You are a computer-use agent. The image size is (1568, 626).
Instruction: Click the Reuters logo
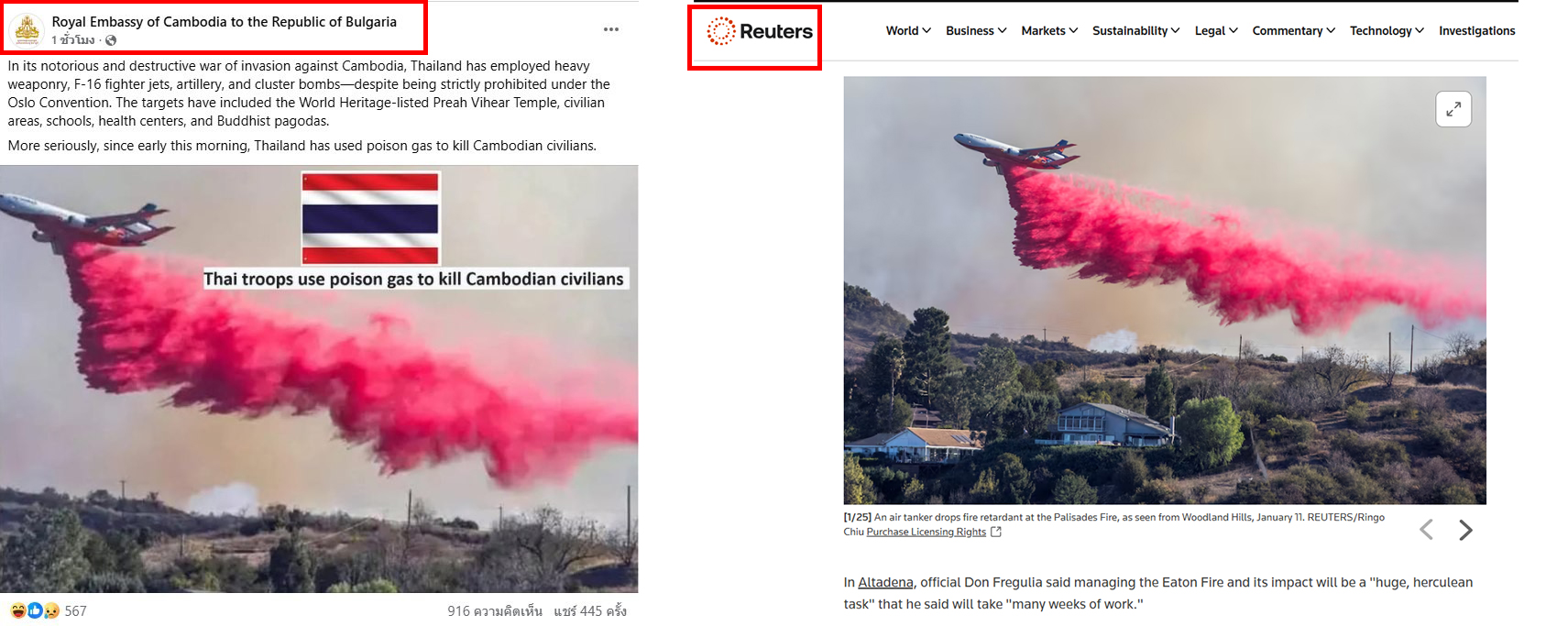point(760,32)
